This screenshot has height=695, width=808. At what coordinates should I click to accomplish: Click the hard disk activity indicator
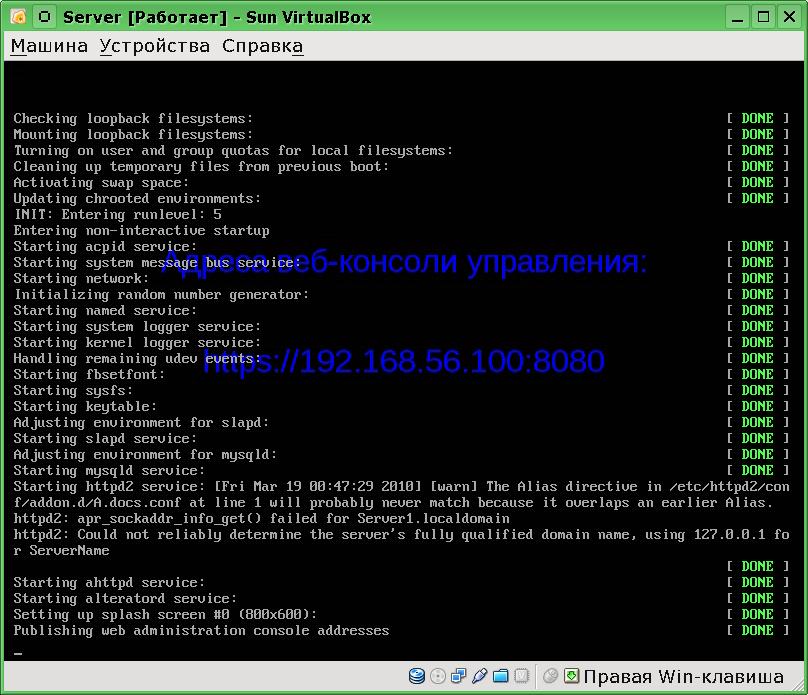click(x=417, y=676)
